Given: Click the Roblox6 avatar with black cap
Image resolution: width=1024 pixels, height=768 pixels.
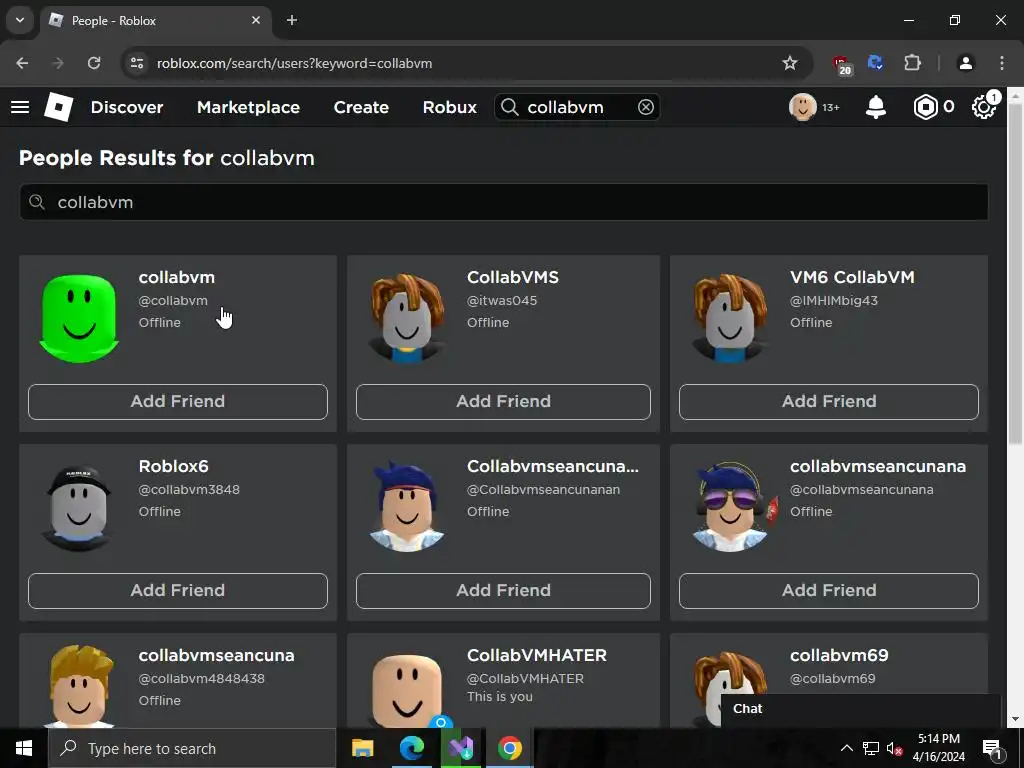Looking at the screenshot, I should 79,507.
